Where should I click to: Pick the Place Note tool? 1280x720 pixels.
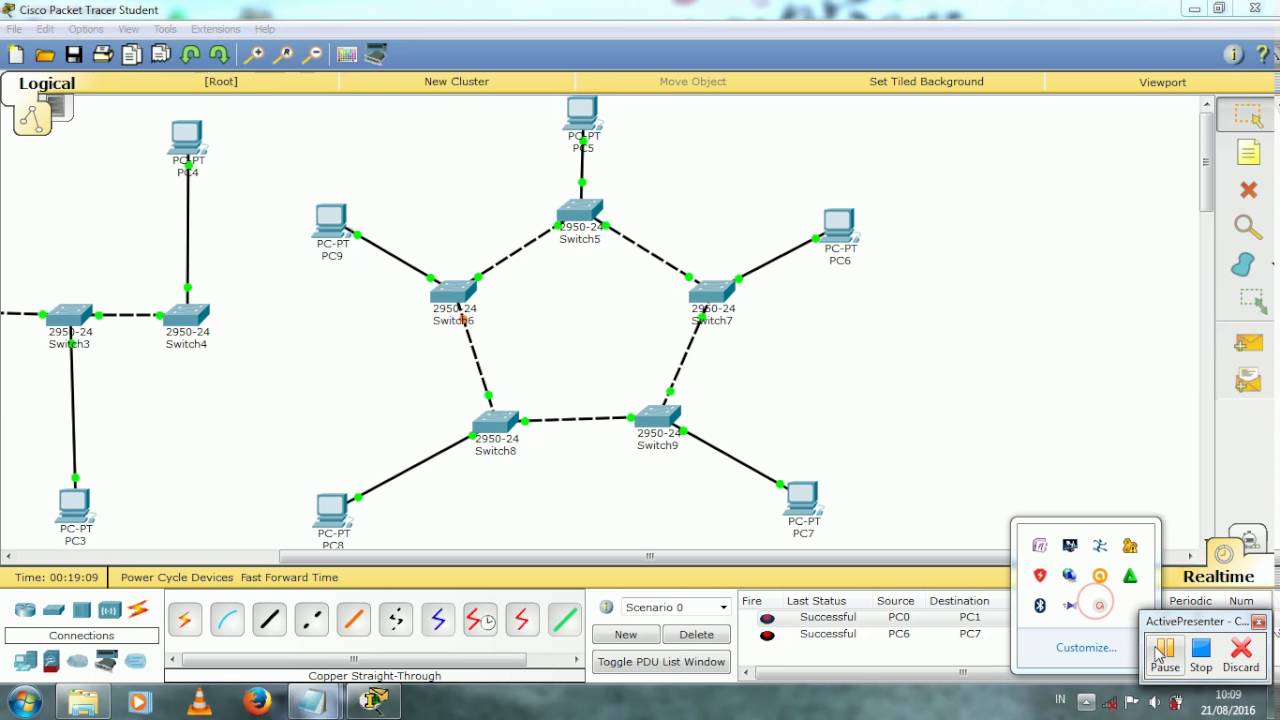(x=1248, y=152)
